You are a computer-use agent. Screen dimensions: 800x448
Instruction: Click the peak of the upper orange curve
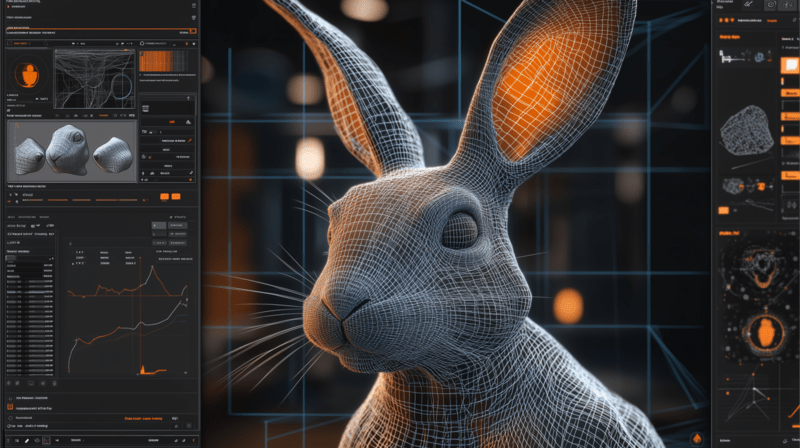click(x=152, y=267)
